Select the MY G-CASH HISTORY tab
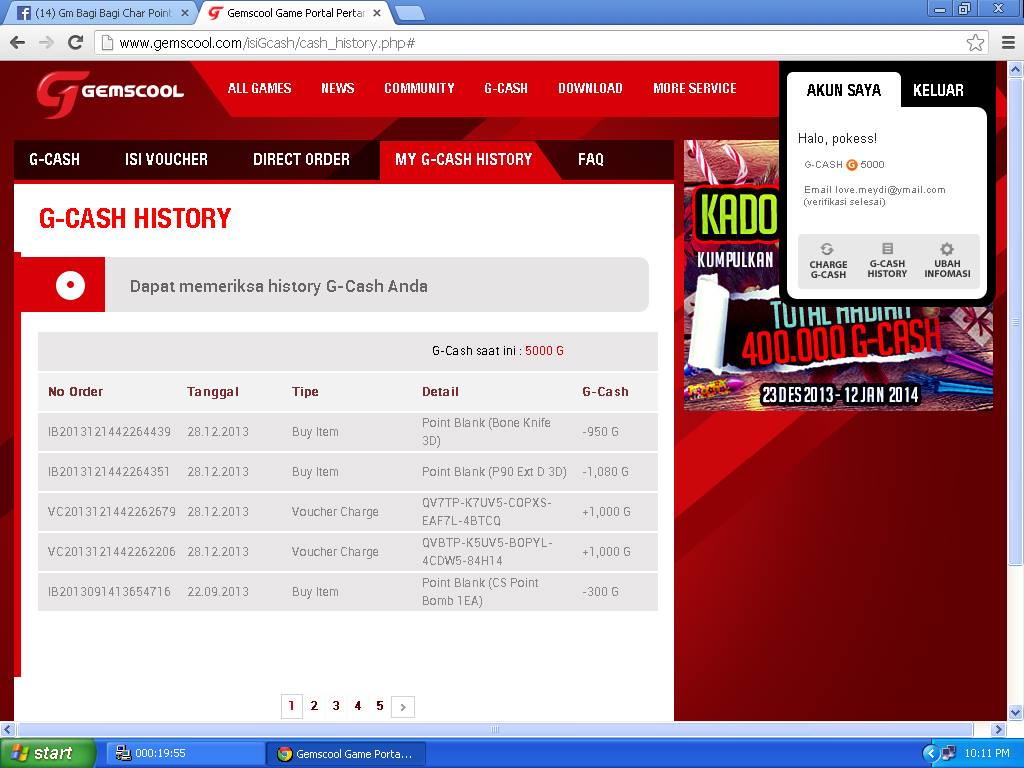 tap(464, 159)
